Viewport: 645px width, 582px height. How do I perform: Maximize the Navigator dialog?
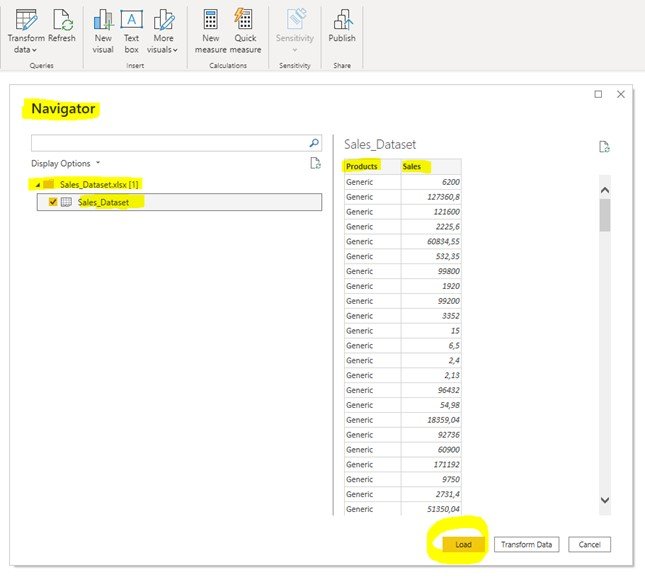click(598, 94)
